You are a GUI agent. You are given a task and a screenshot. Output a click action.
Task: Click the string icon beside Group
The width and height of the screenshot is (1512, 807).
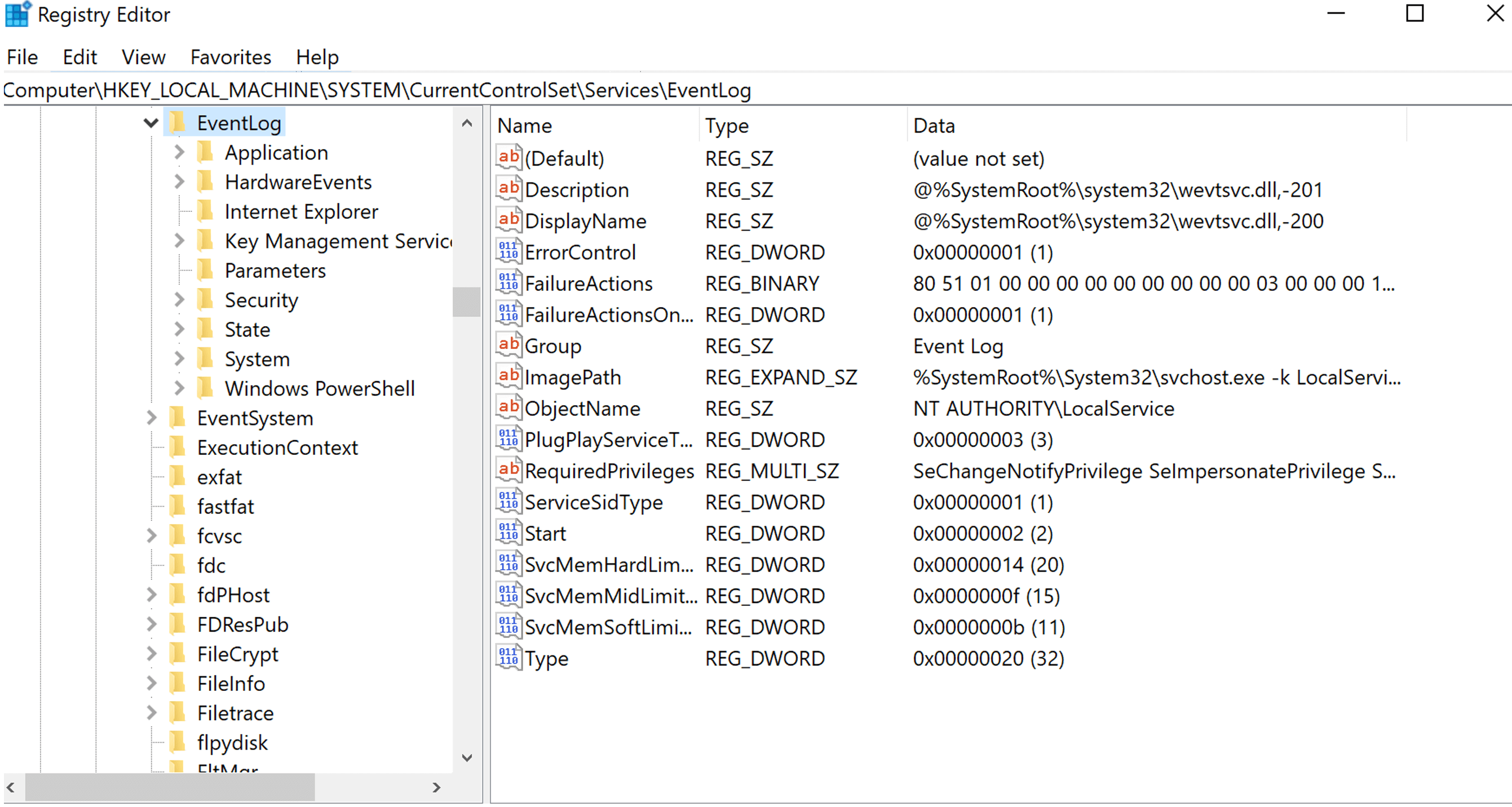[x=509, y=345]
